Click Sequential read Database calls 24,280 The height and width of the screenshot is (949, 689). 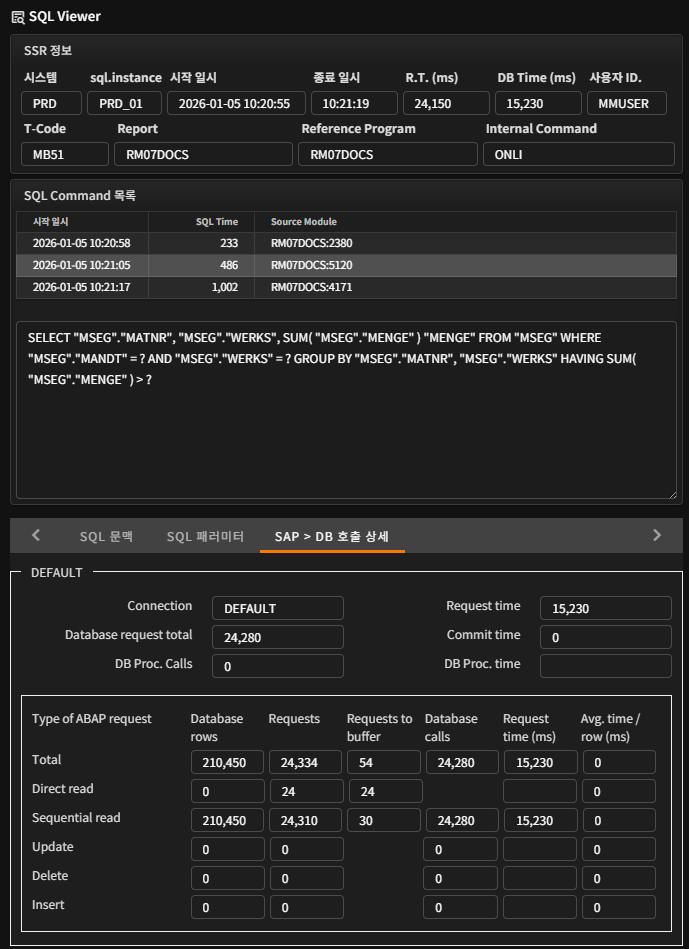463,820
